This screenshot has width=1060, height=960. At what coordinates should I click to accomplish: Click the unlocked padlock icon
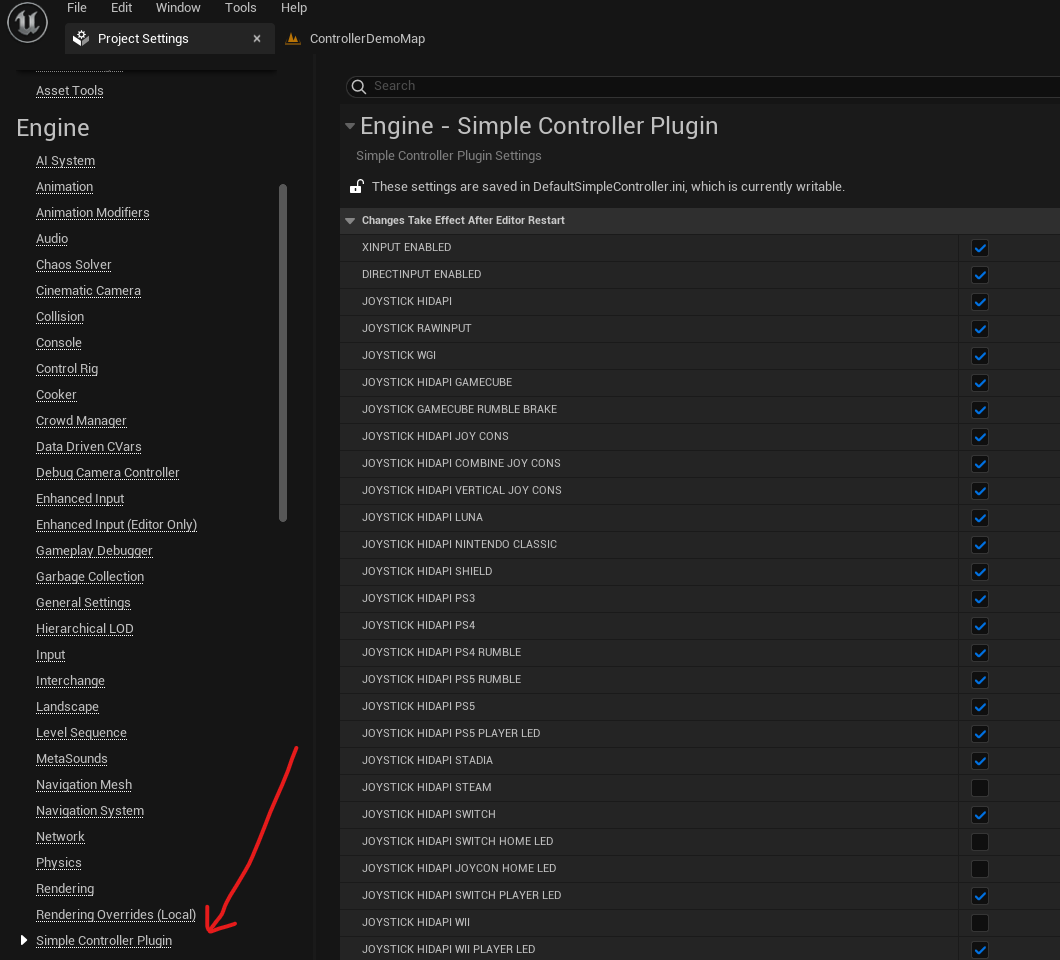(356, 186)
